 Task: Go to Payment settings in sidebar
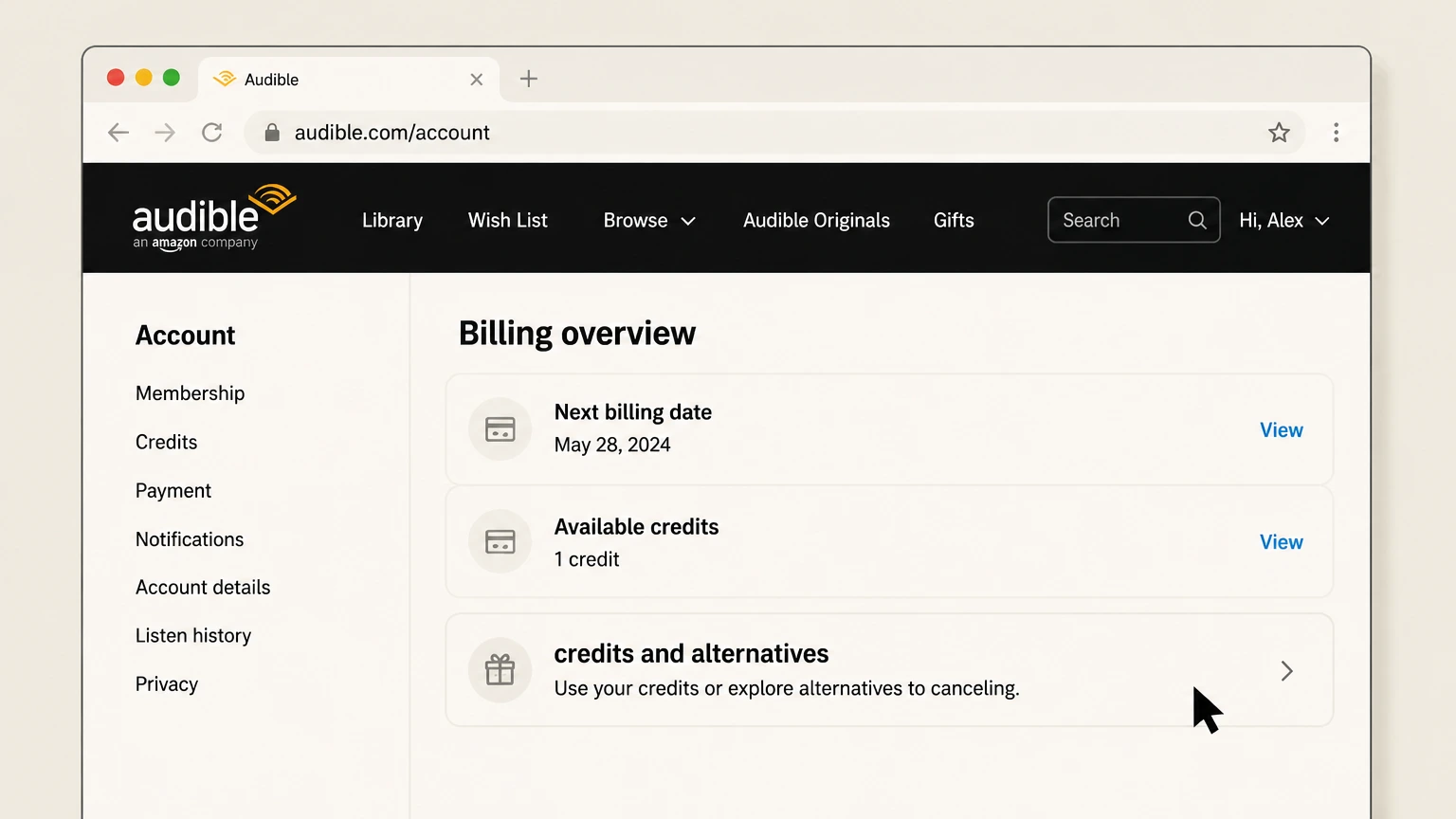[x=173, y=490]
